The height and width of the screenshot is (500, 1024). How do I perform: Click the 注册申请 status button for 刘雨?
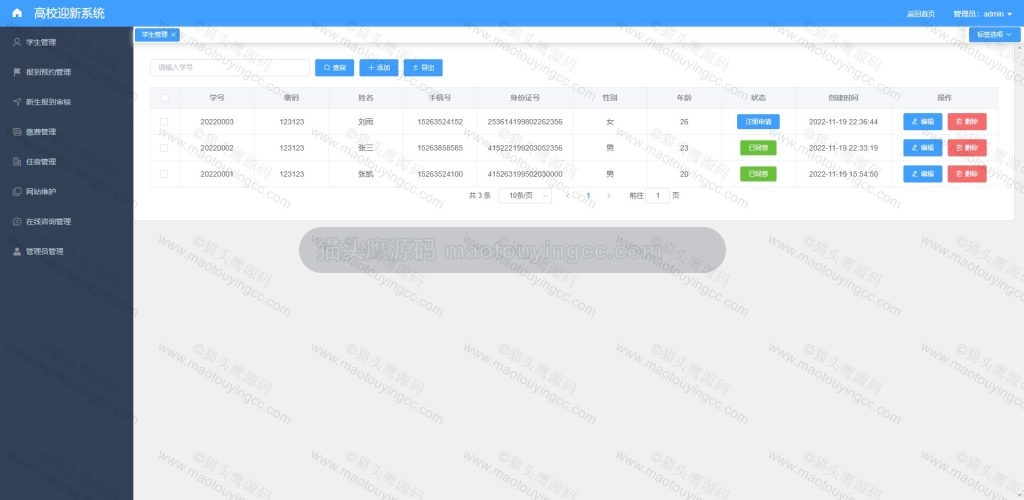(x=758, y=122)
